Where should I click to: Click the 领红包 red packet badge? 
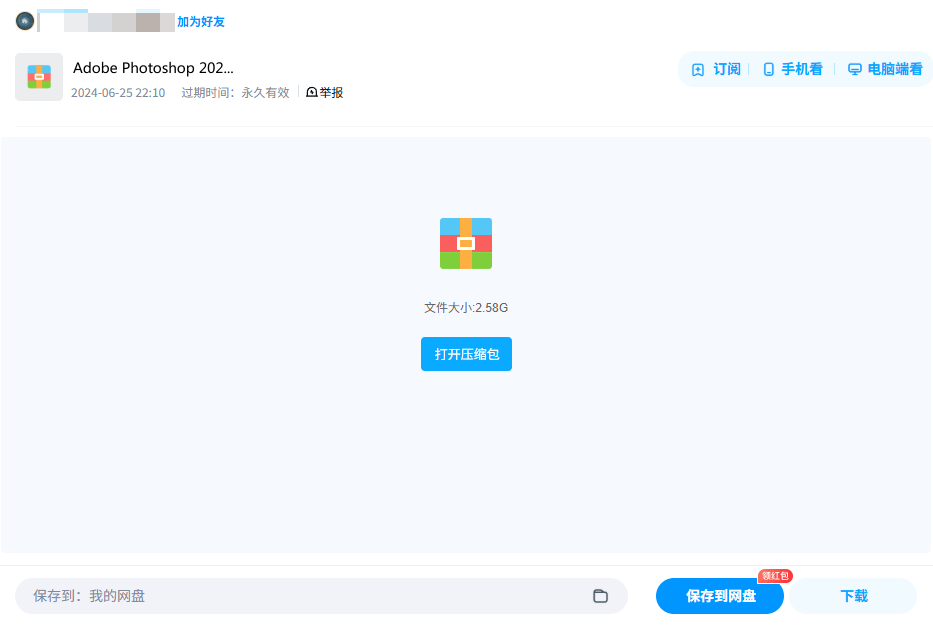click(x=773, y=575)
